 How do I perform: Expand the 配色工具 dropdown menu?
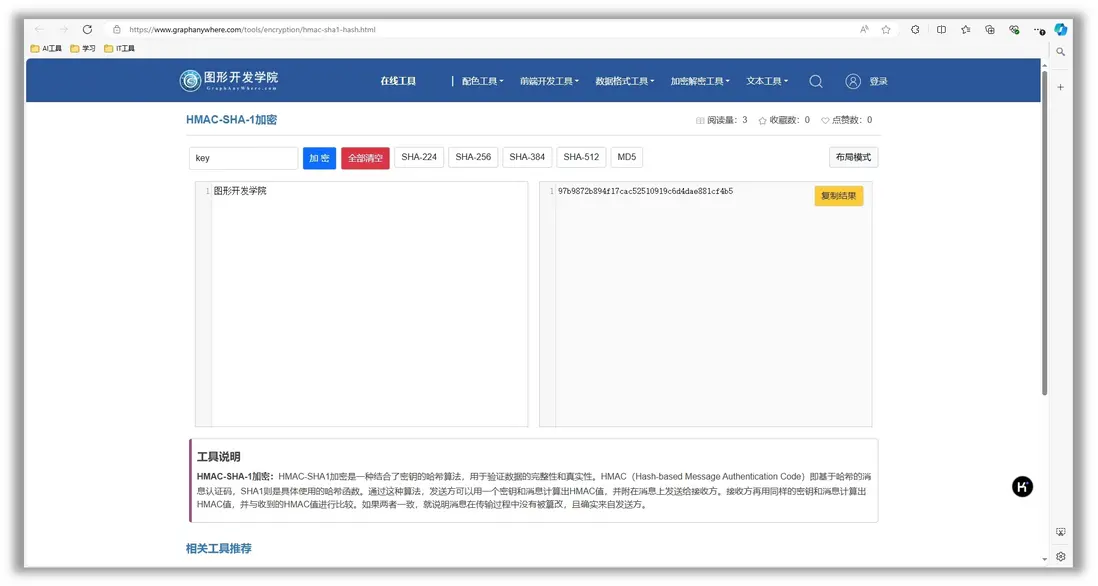[x=482, y=81]
